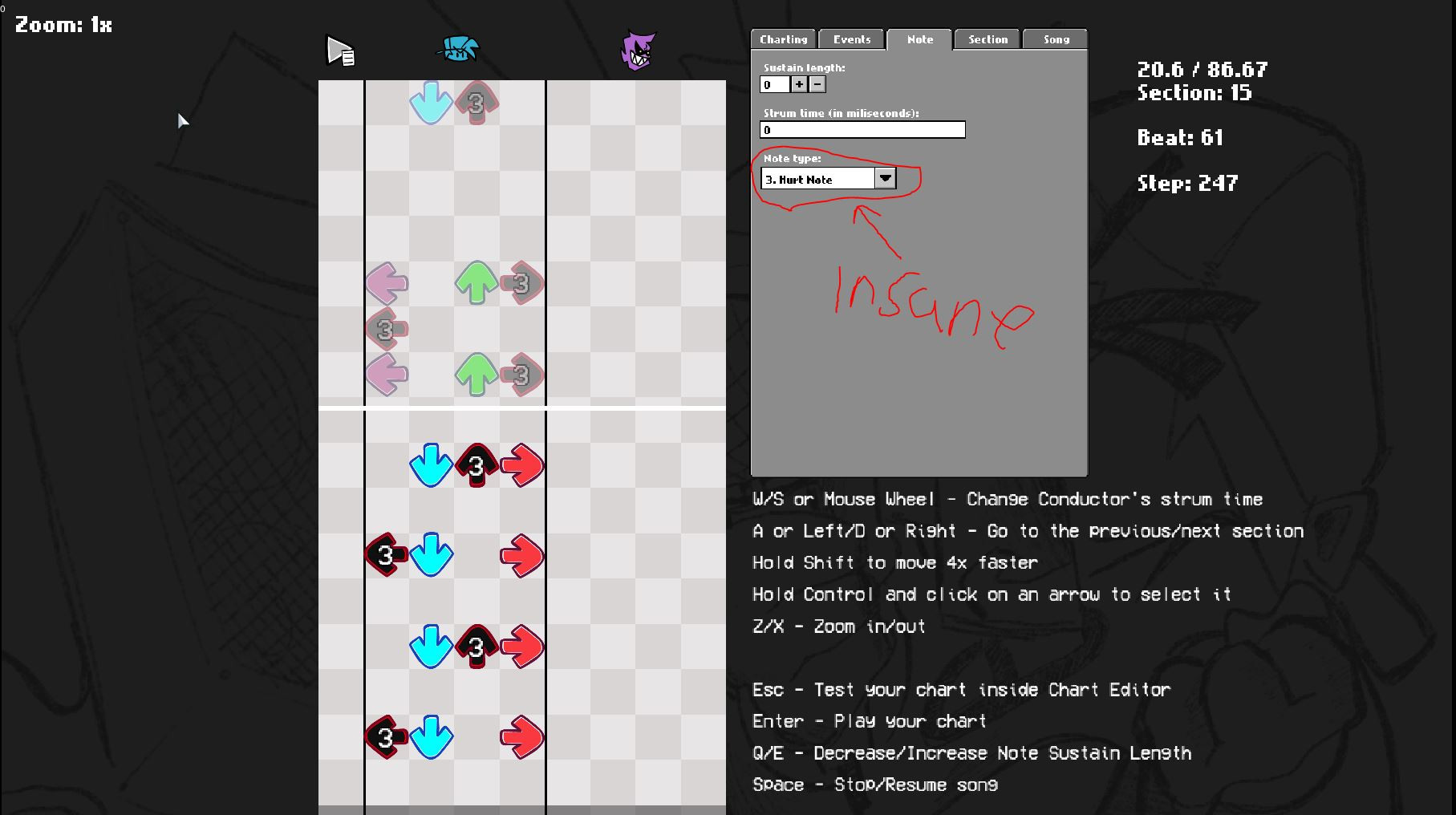Click the hurt note at the bottom of the grid
Viewport: 1456px width, 815px height.
pyautogui.click(x=386, y=736)
